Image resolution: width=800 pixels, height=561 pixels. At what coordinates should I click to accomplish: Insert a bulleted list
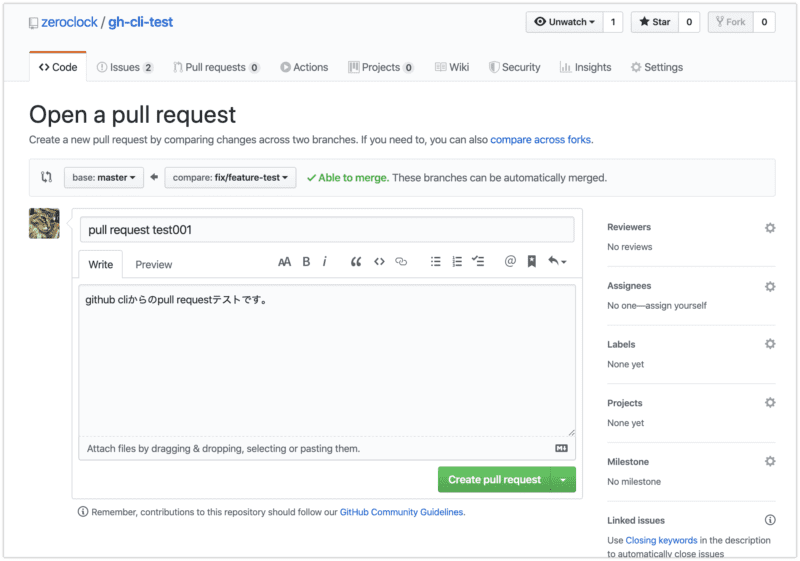pyautogui.click(x=435, y=262)
